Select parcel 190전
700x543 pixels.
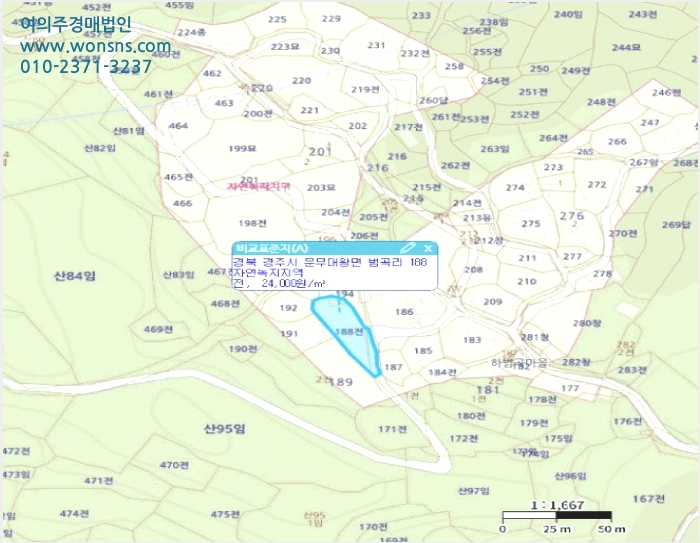click(243, 349)
